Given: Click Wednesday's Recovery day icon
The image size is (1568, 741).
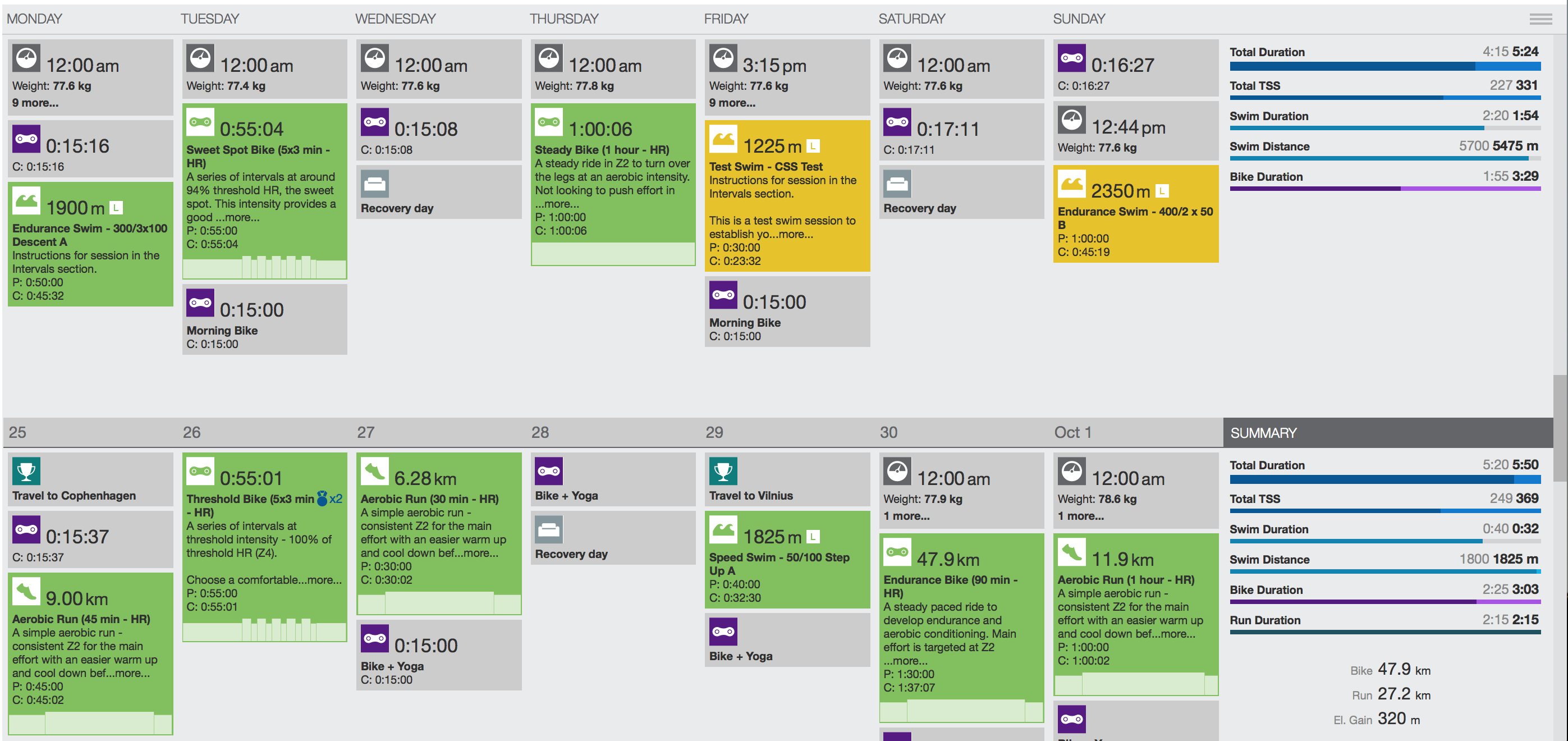Looking at the screenshot, I should tap(375, 183).
